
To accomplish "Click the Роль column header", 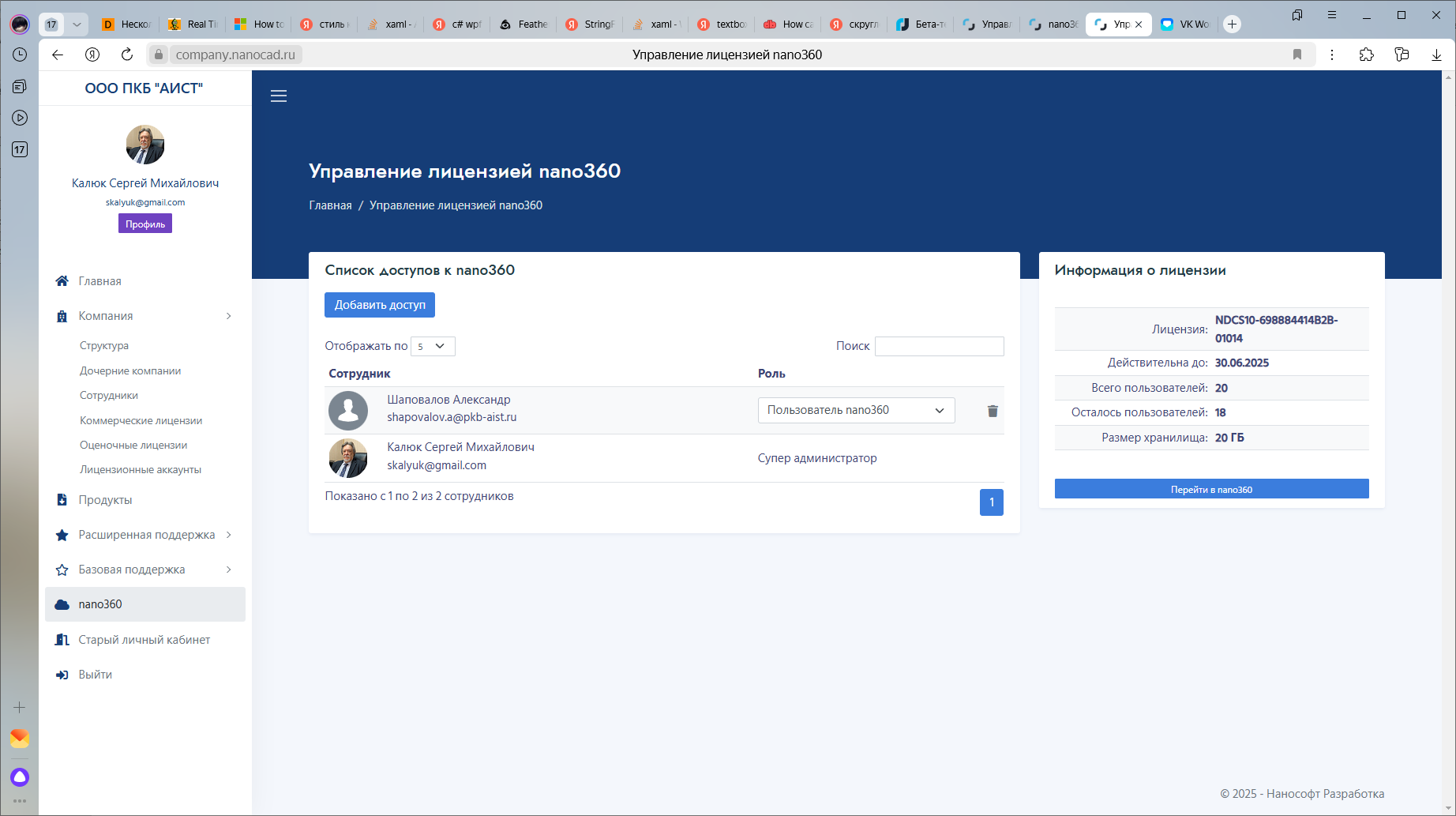I will tap(771, 374).
